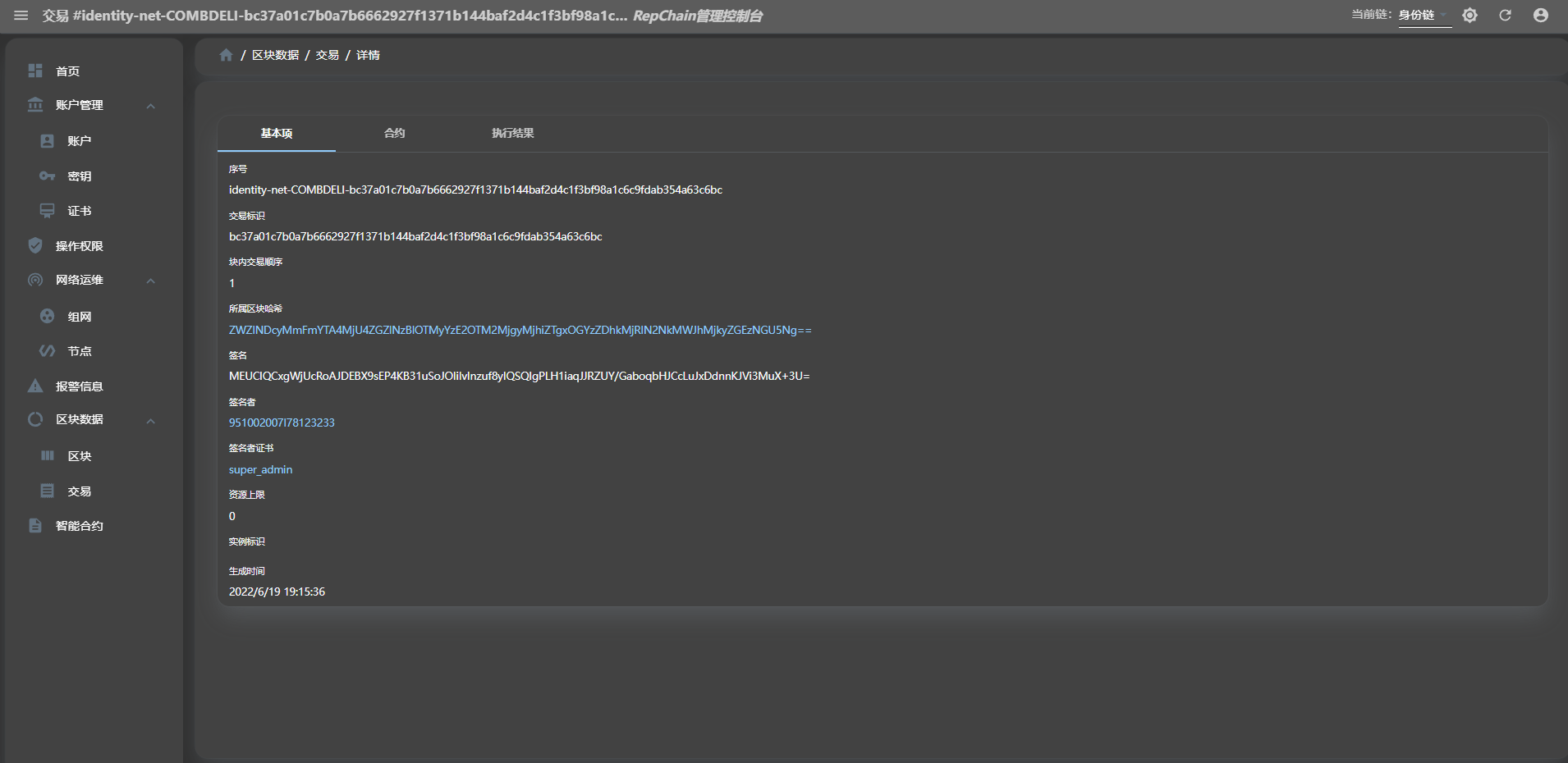Switch to the 合约 tab
1568x763 pixels.
point(395,133)
